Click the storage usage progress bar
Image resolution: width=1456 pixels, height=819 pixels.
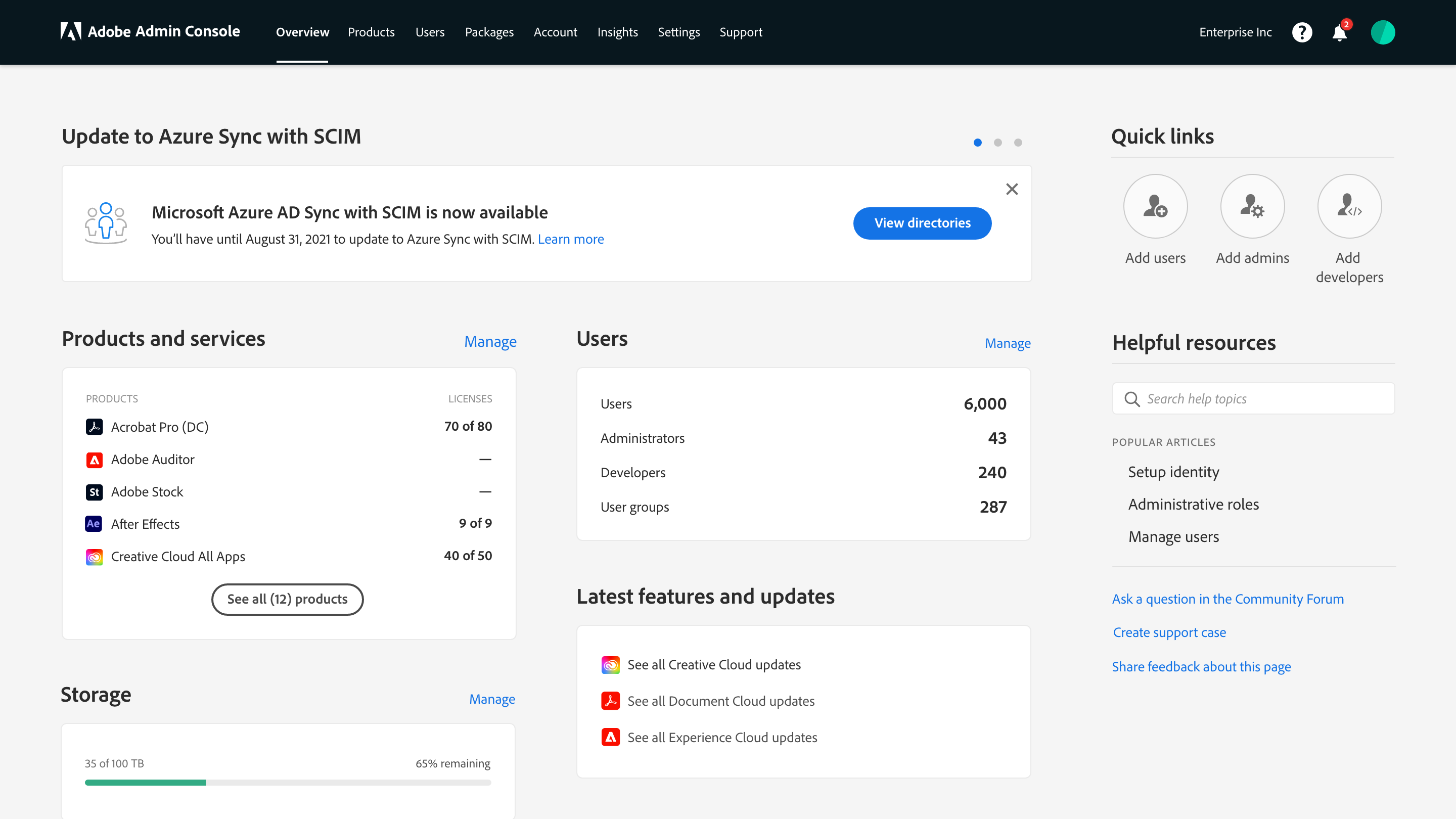pyautogui.click(x=288, y=783)
